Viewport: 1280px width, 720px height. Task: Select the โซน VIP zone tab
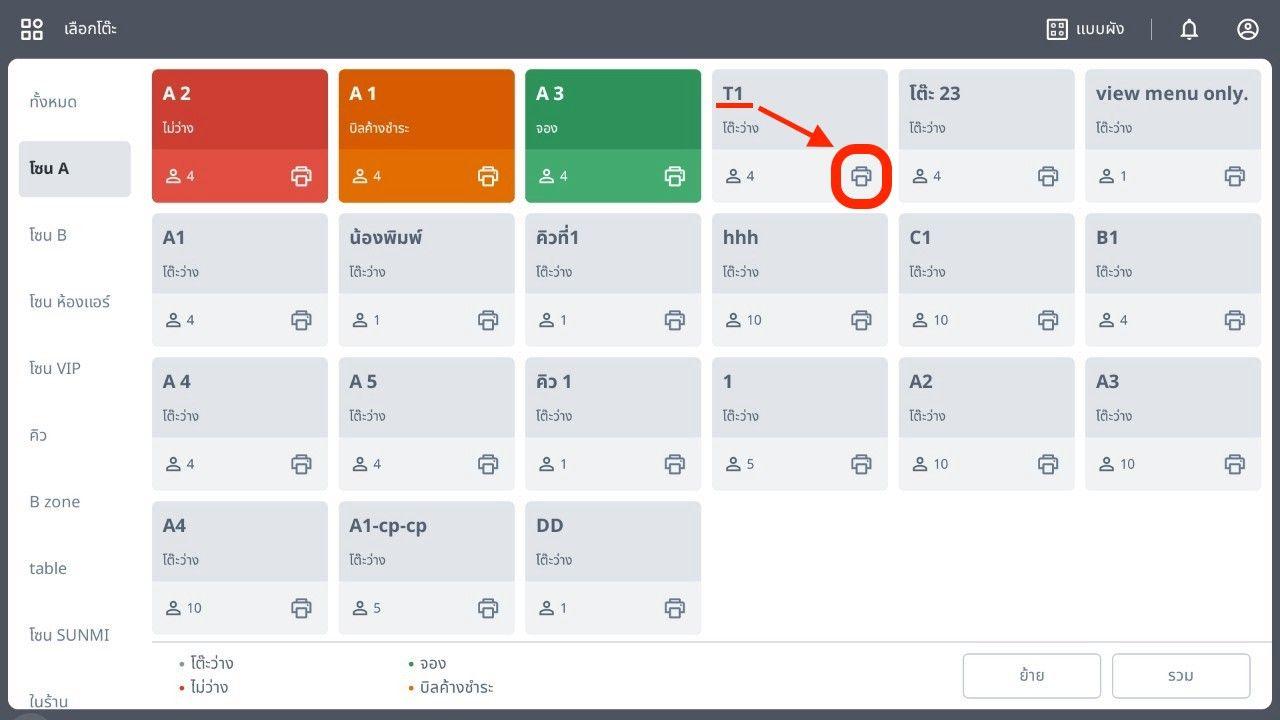(55, 369)
